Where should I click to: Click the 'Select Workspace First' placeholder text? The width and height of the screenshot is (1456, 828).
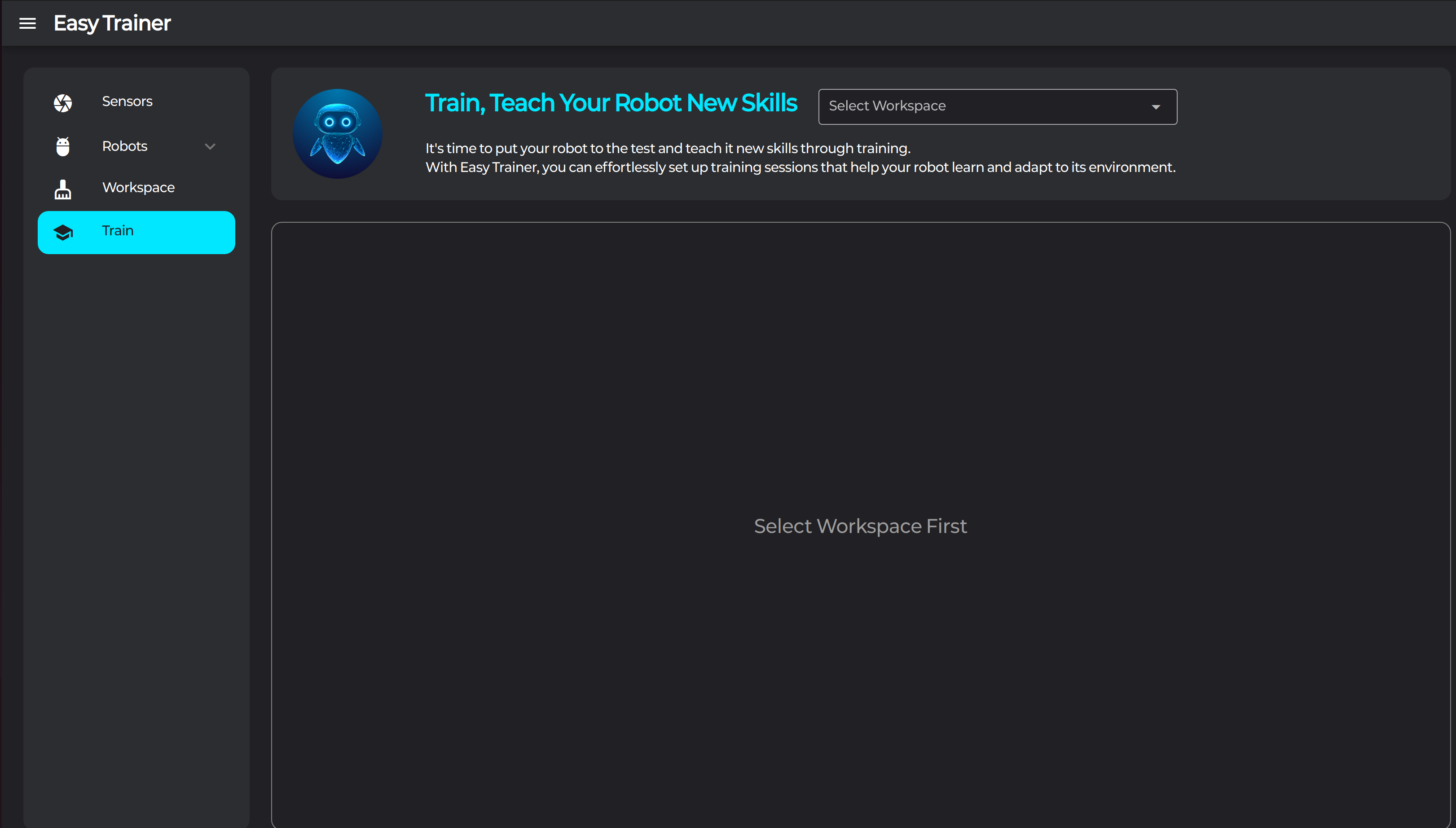(860, 526)
